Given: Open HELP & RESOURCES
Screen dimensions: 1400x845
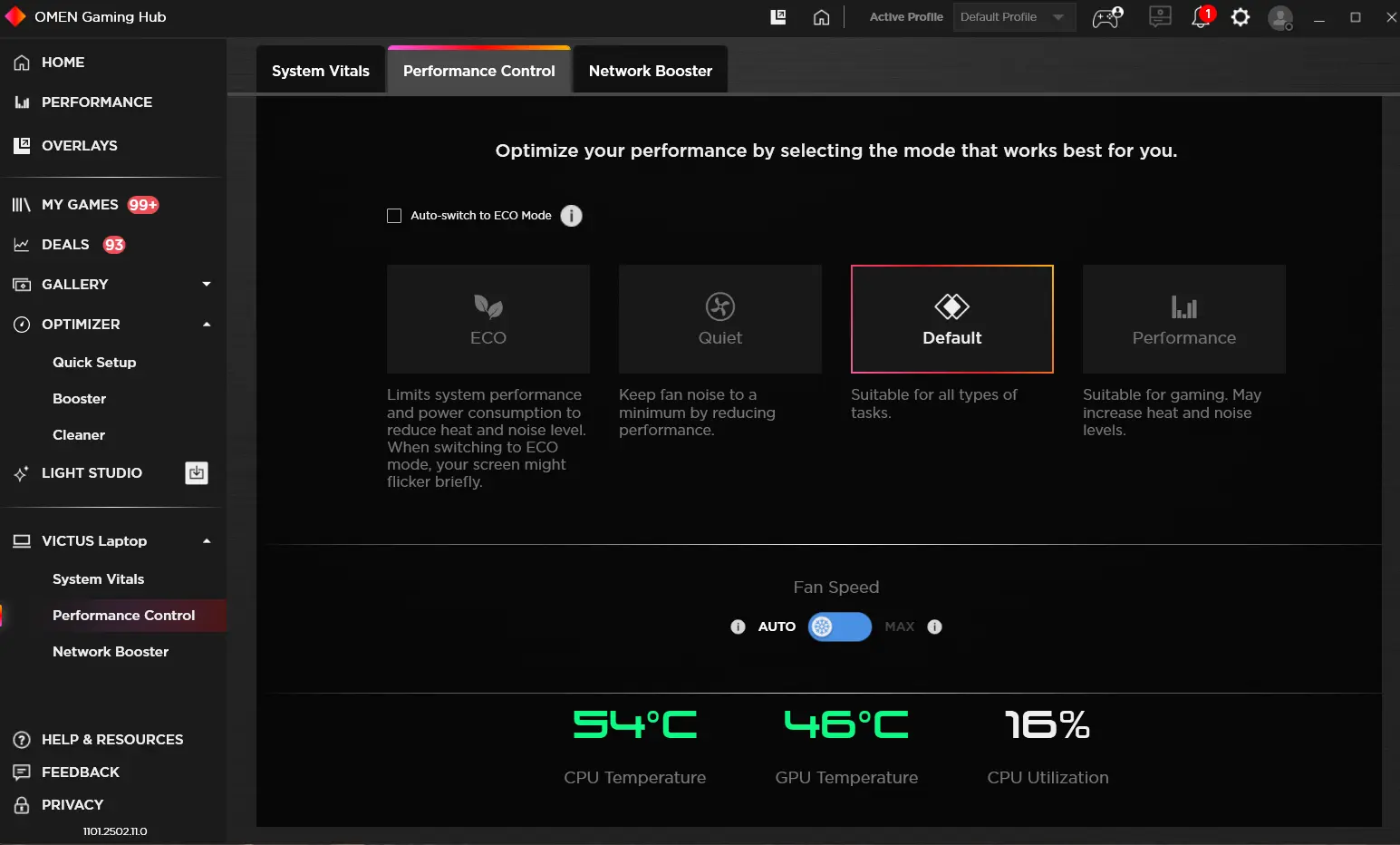Looking at the screenshot, I should pyautogui.click(x=113, y=740).
